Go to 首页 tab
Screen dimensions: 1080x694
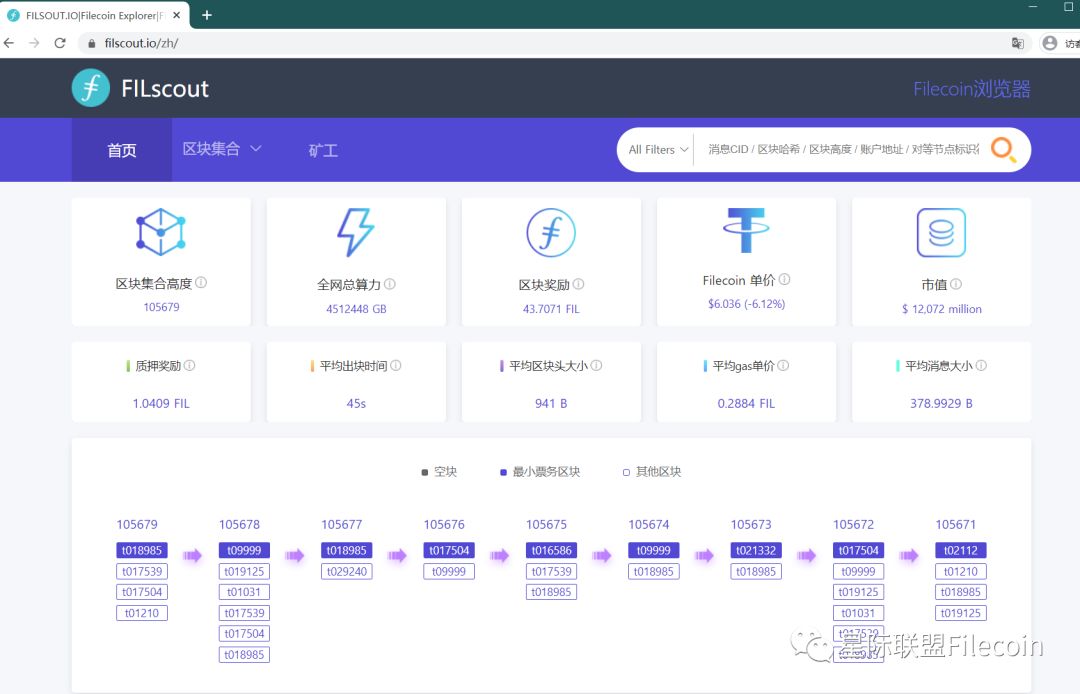point(122,150)
